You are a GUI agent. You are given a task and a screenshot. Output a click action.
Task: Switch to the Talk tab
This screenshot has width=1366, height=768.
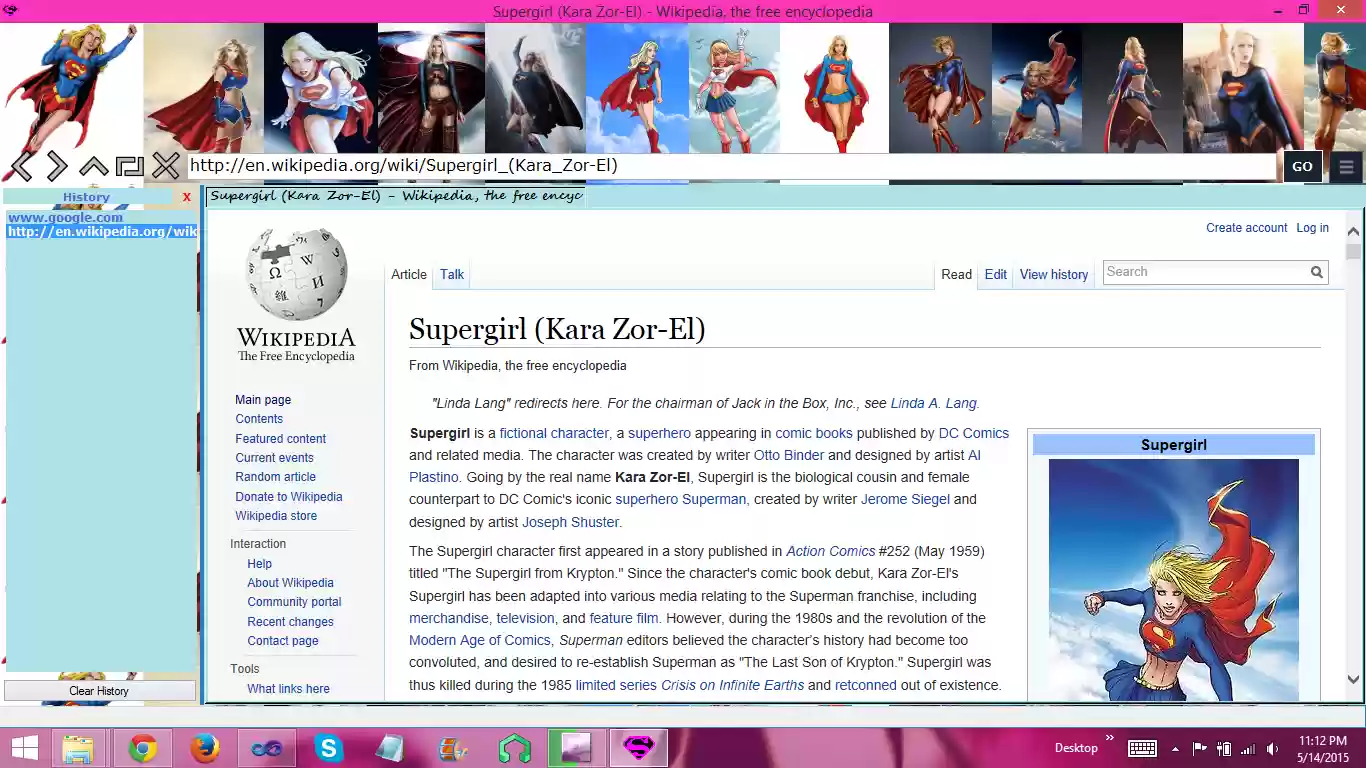tap(451, 274)
